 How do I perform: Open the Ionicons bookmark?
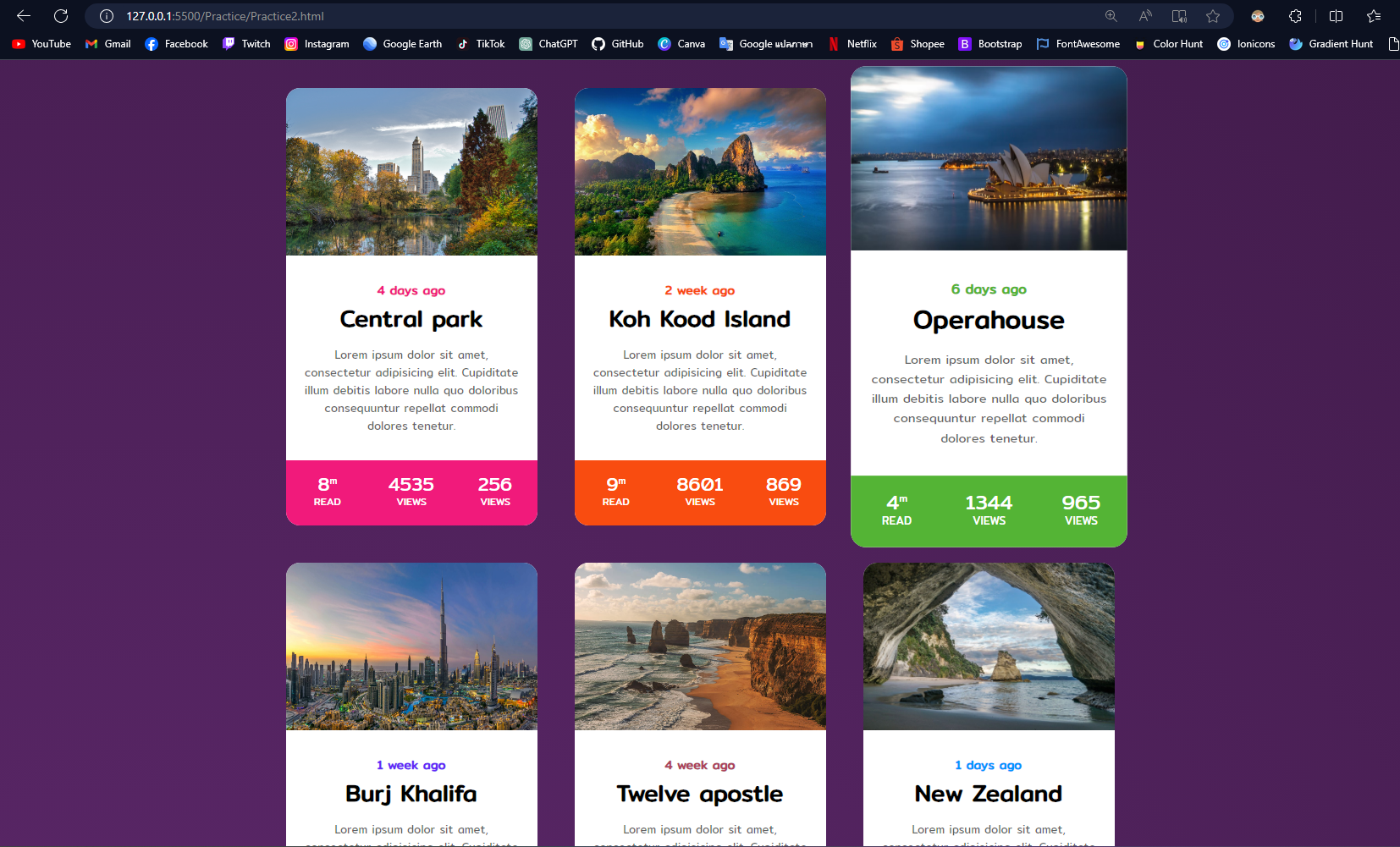coord(1246,44)
